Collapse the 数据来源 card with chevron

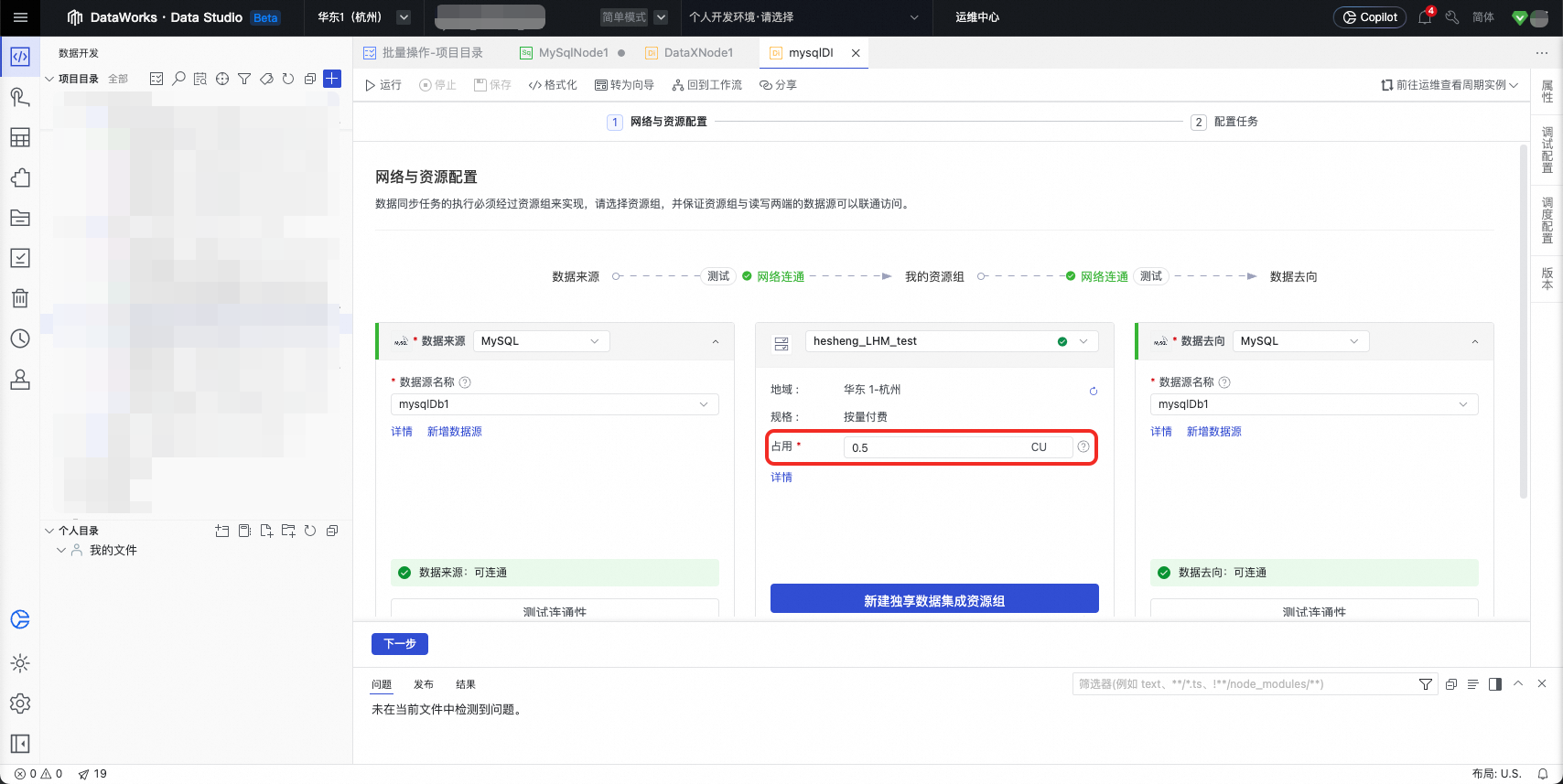(716, 341)
